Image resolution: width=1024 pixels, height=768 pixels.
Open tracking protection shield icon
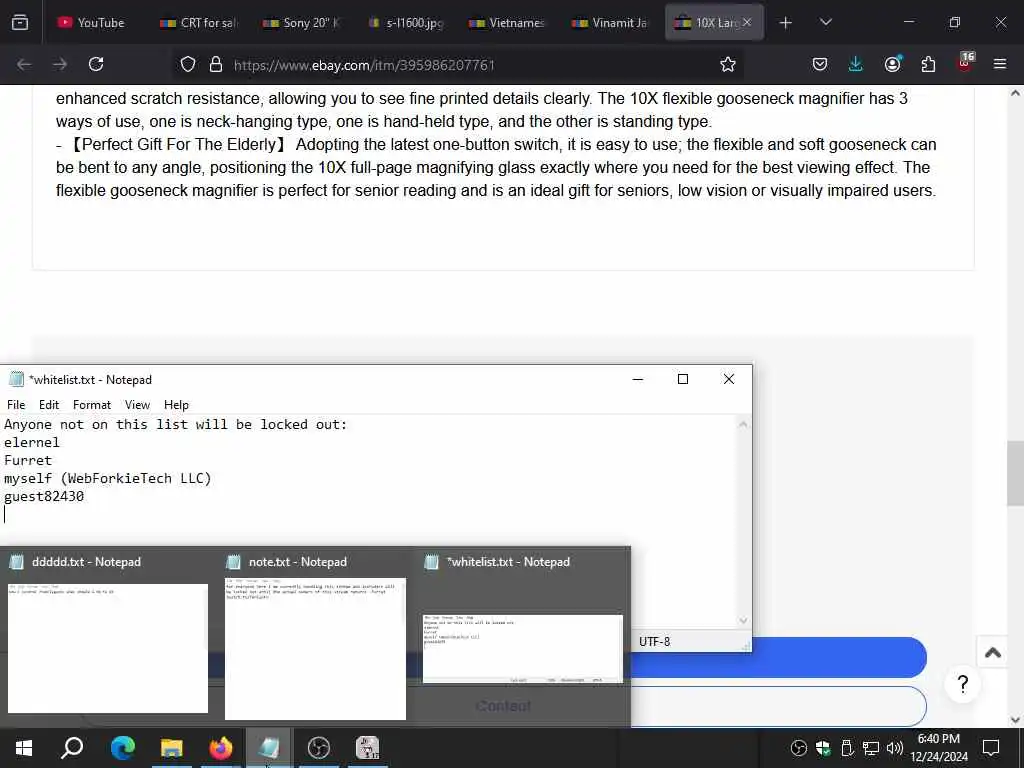click(x=188, y=64)
